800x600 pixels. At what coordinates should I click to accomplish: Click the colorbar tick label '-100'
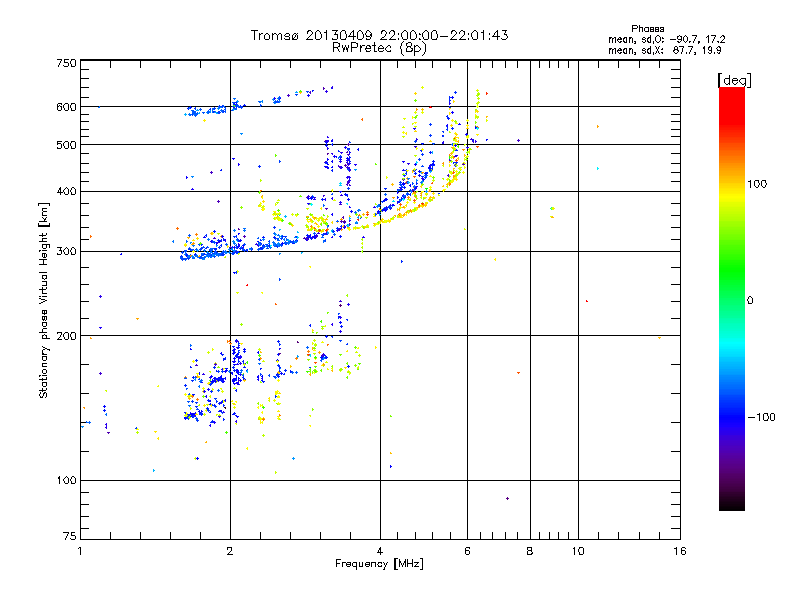coord(761,417)
